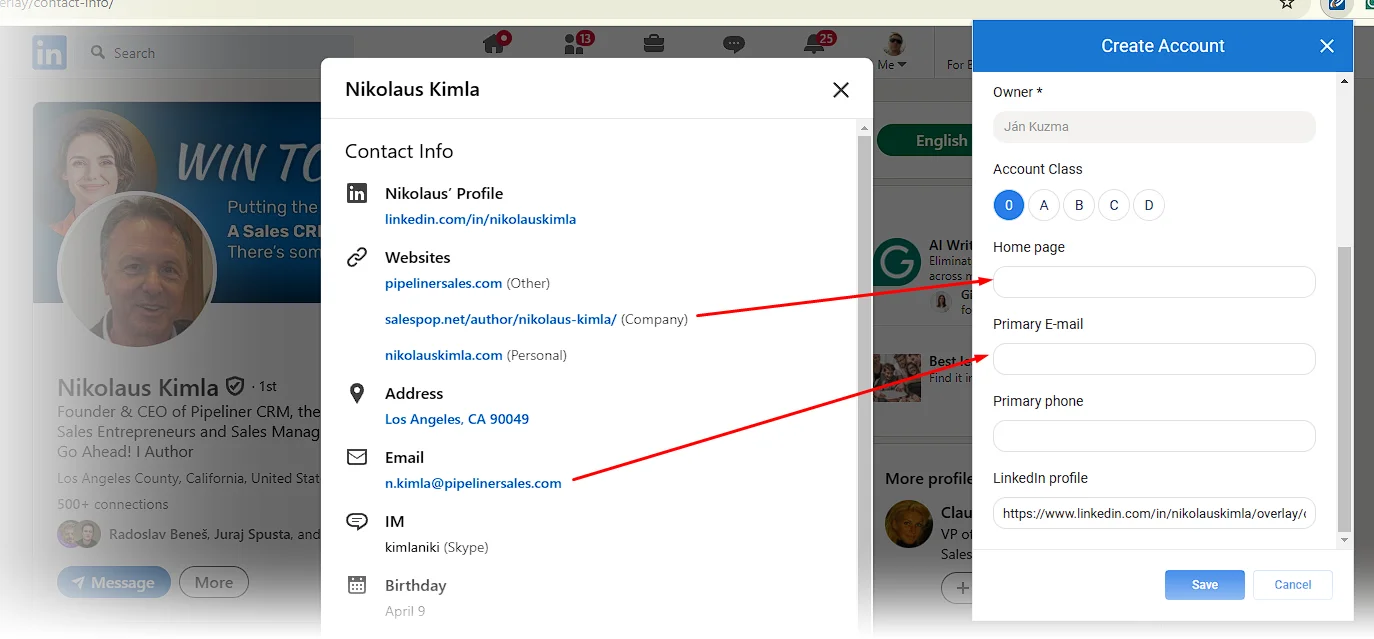1374x639 pixels.
Task: Close the Create Account panel
Action: point(1327,46)
